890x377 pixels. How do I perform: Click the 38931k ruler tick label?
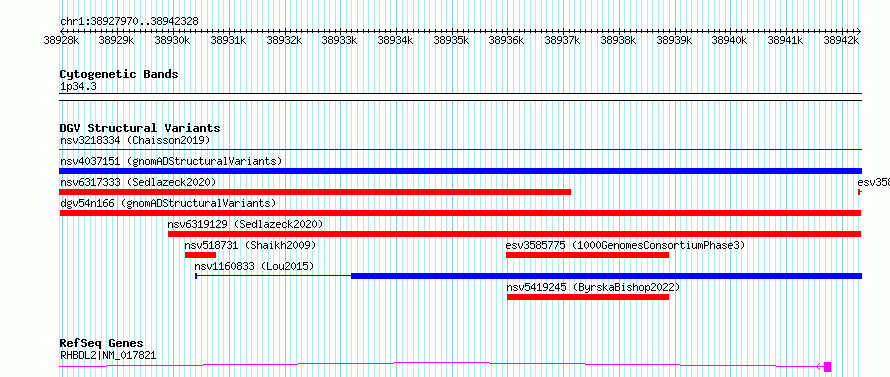click(228, 40)
